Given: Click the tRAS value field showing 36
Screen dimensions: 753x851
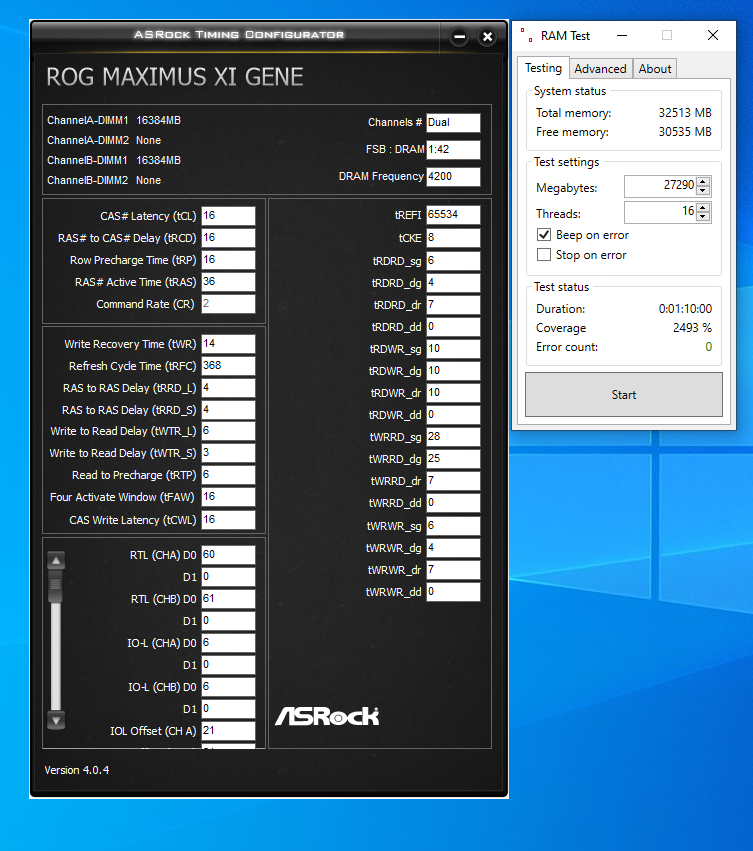Looking at the screenshot, I should click(x=228, y=282).
